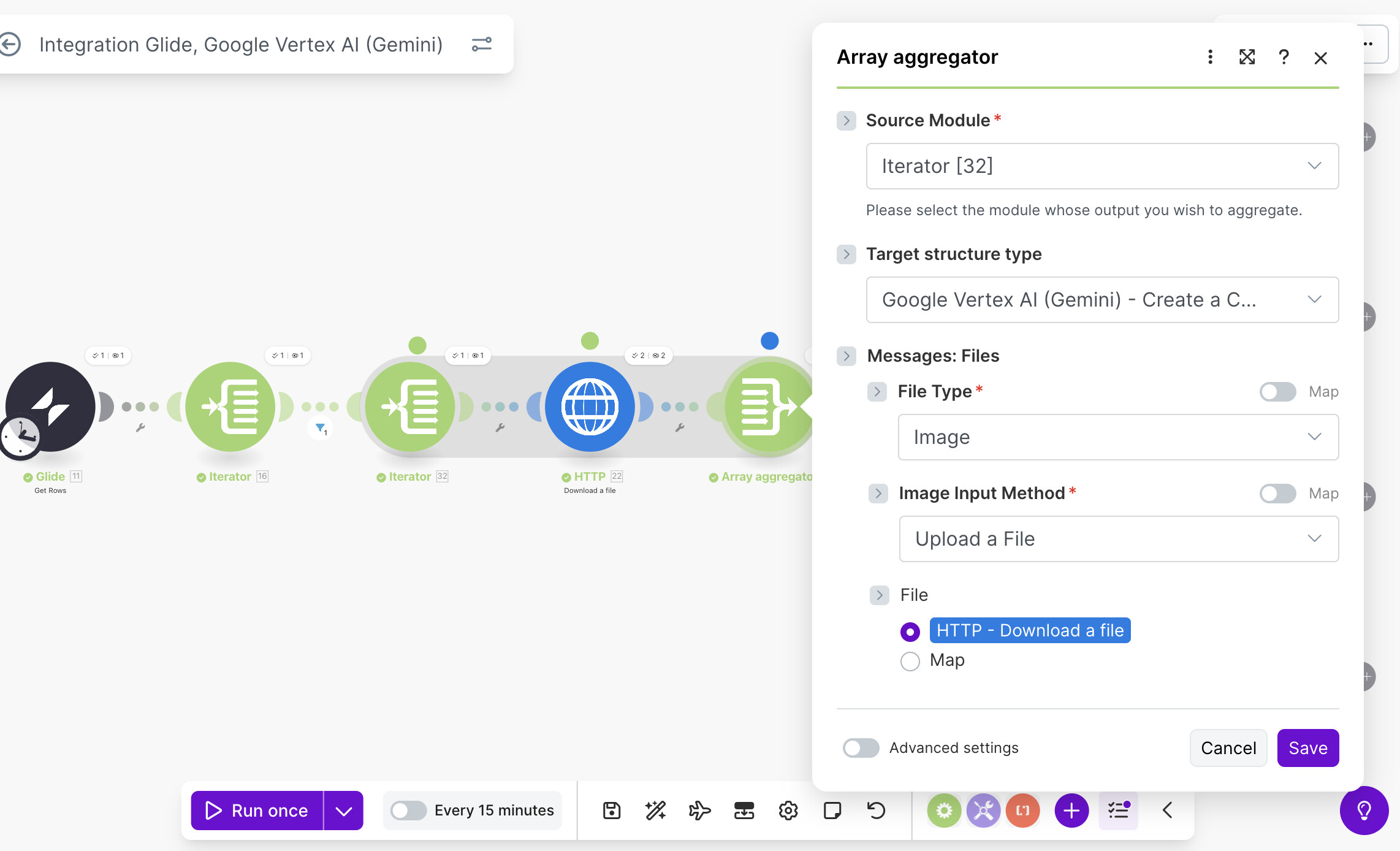Select the airplane icon in bottom toolbar
Image resolution: width=1400 pixels, height=851 pixels.
tap(699, 810)
